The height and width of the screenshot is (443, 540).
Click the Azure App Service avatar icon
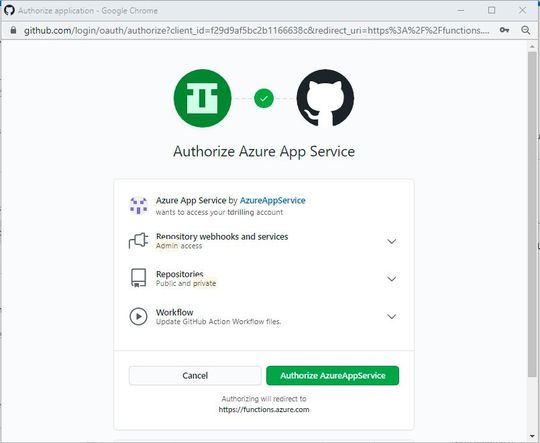(x=138, y=206)
